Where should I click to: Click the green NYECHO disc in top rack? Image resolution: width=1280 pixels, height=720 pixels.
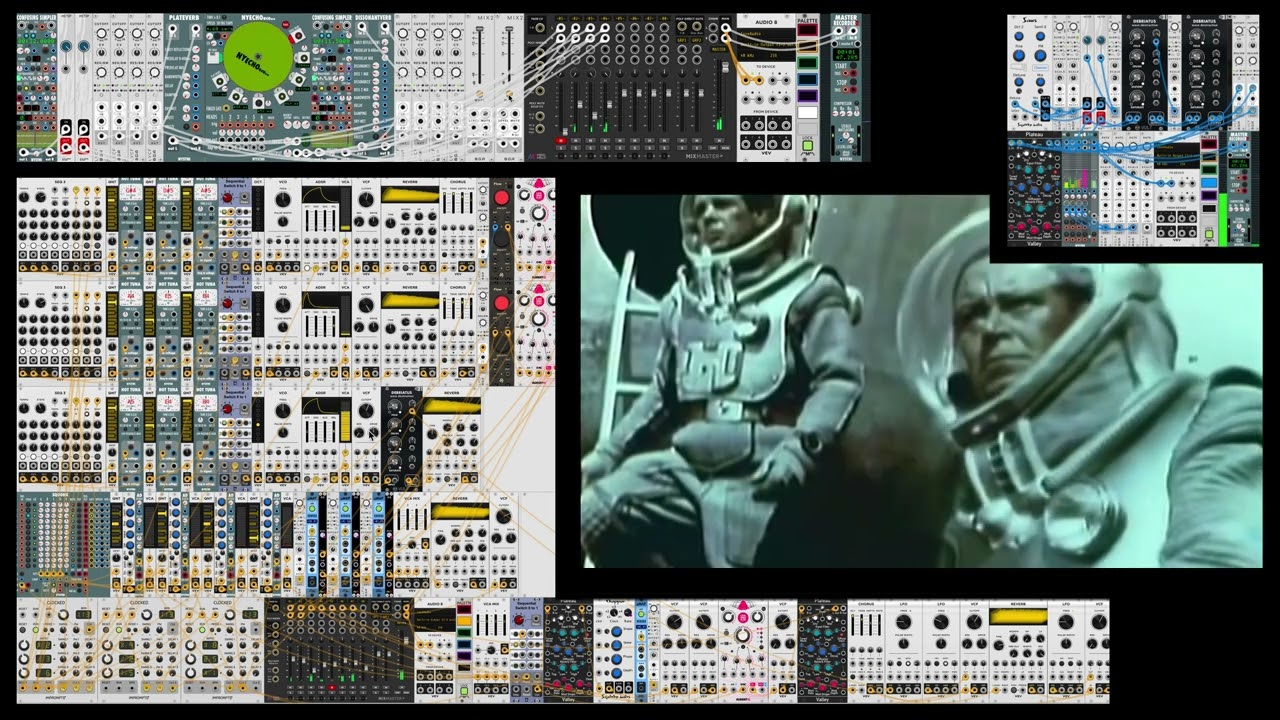[x=258, y=58]
